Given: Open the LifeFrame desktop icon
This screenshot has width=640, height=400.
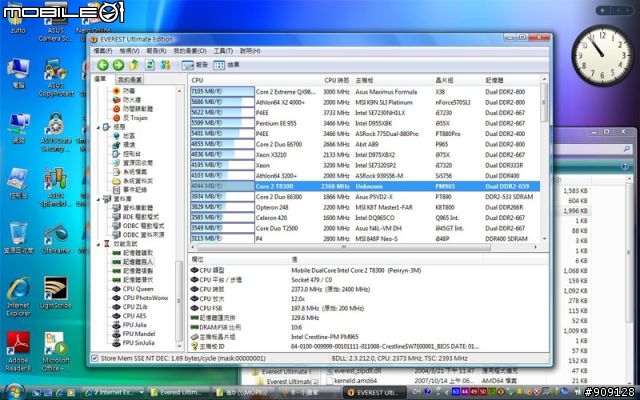Looking at the screenshot, I should click(x=56, y=239).
